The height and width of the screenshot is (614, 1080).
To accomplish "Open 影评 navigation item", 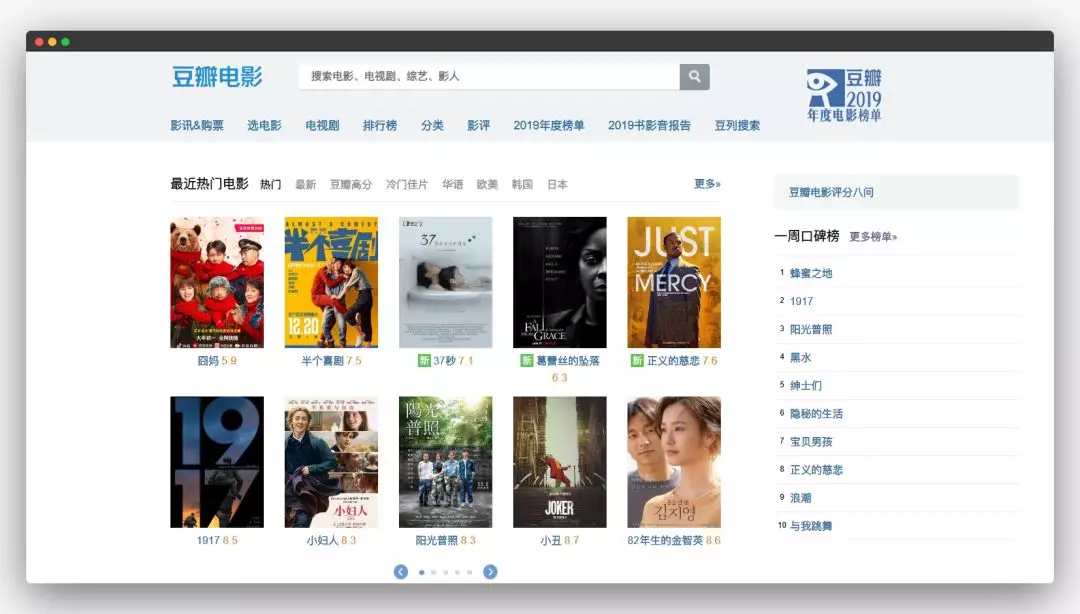I will pos(479,125).
